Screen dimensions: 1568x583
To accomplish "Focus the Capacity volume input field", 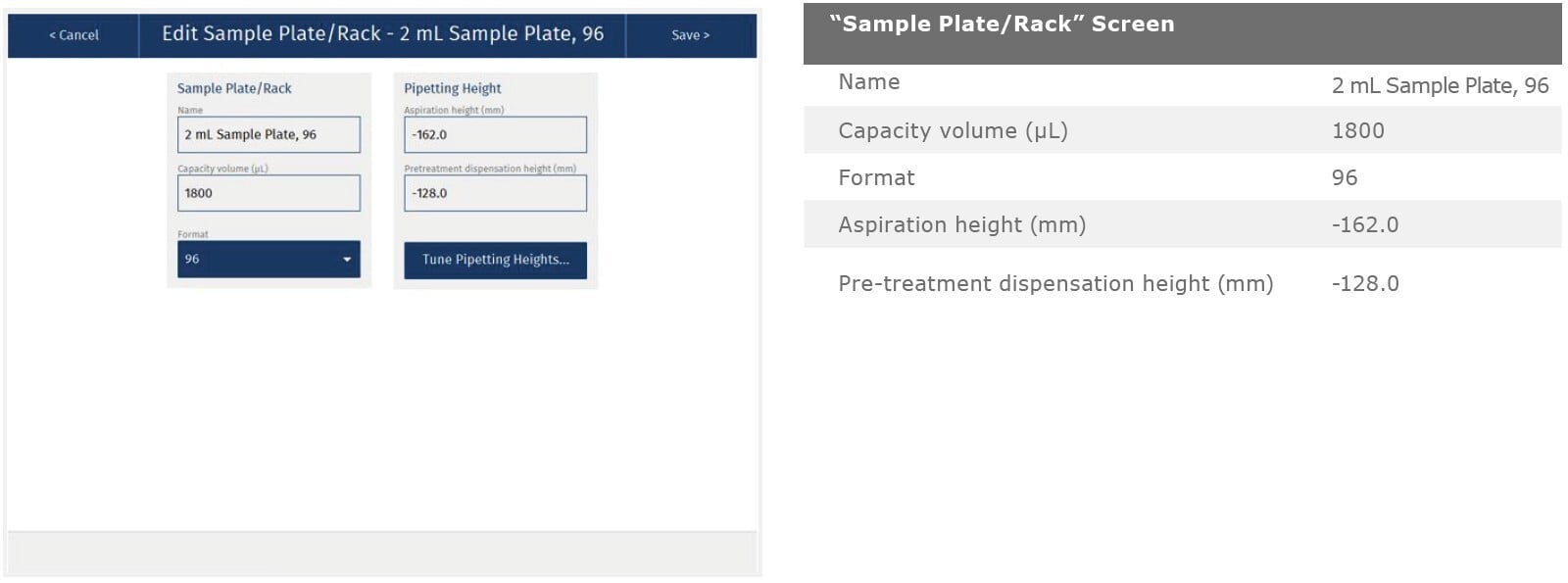I will pyautogui.click(x=269, y=193).
